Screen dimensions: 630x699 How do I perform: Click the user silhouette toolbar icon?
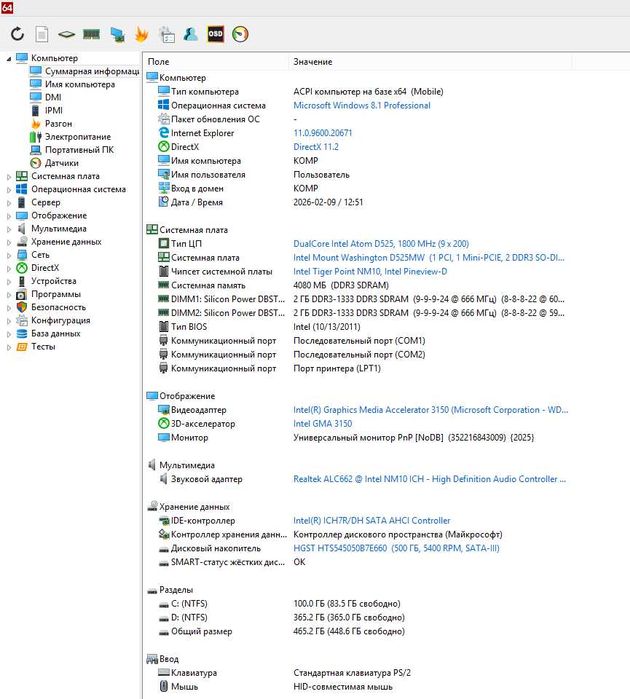coord(191,34)
